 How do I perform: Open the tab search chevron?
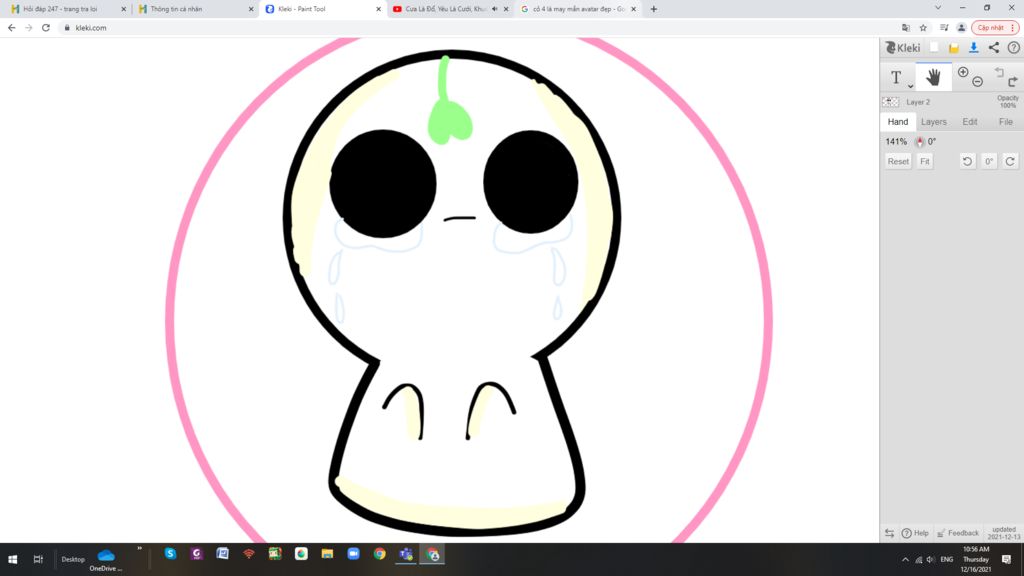click(938, 8)
